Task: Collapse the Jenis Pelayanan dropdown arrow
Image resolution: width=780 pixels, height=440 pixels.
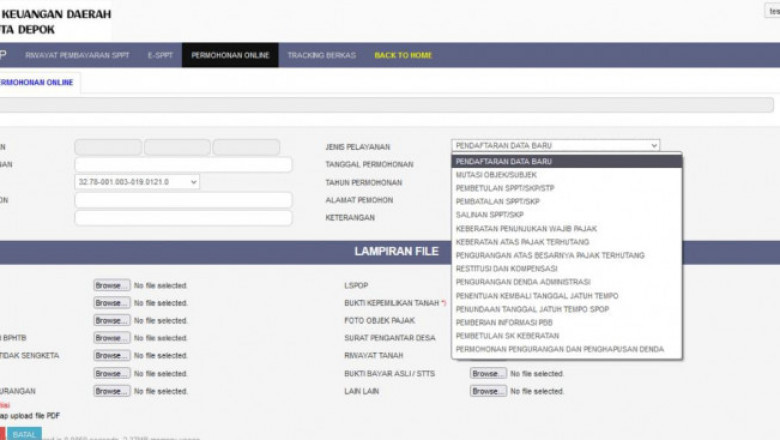Action: pos(654,146)
